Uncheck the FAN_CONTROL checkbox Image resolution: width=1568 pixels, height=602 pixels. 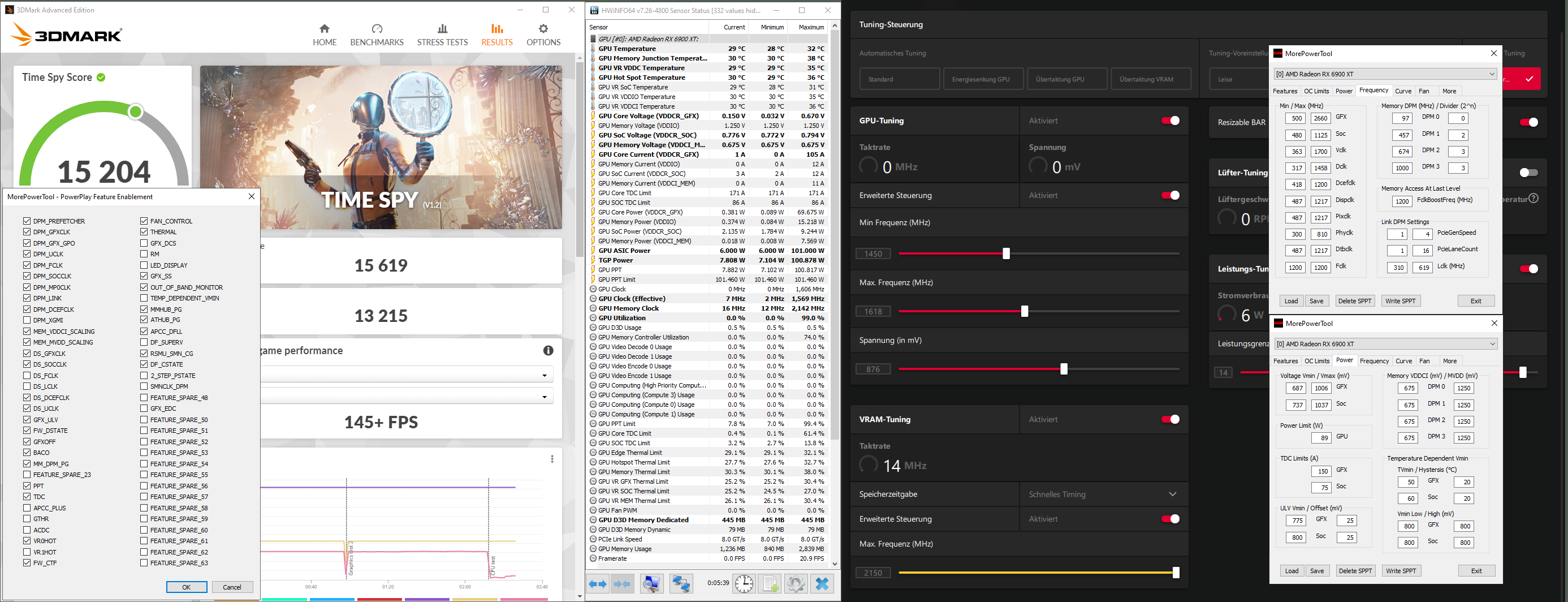144,221
